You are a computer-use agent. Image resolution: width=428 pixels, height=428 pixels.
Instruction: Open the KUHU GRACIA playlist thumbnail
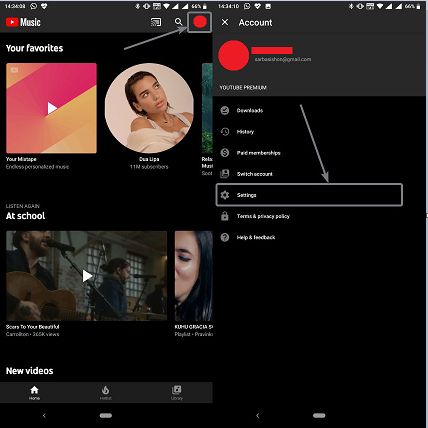coord(194,276)
